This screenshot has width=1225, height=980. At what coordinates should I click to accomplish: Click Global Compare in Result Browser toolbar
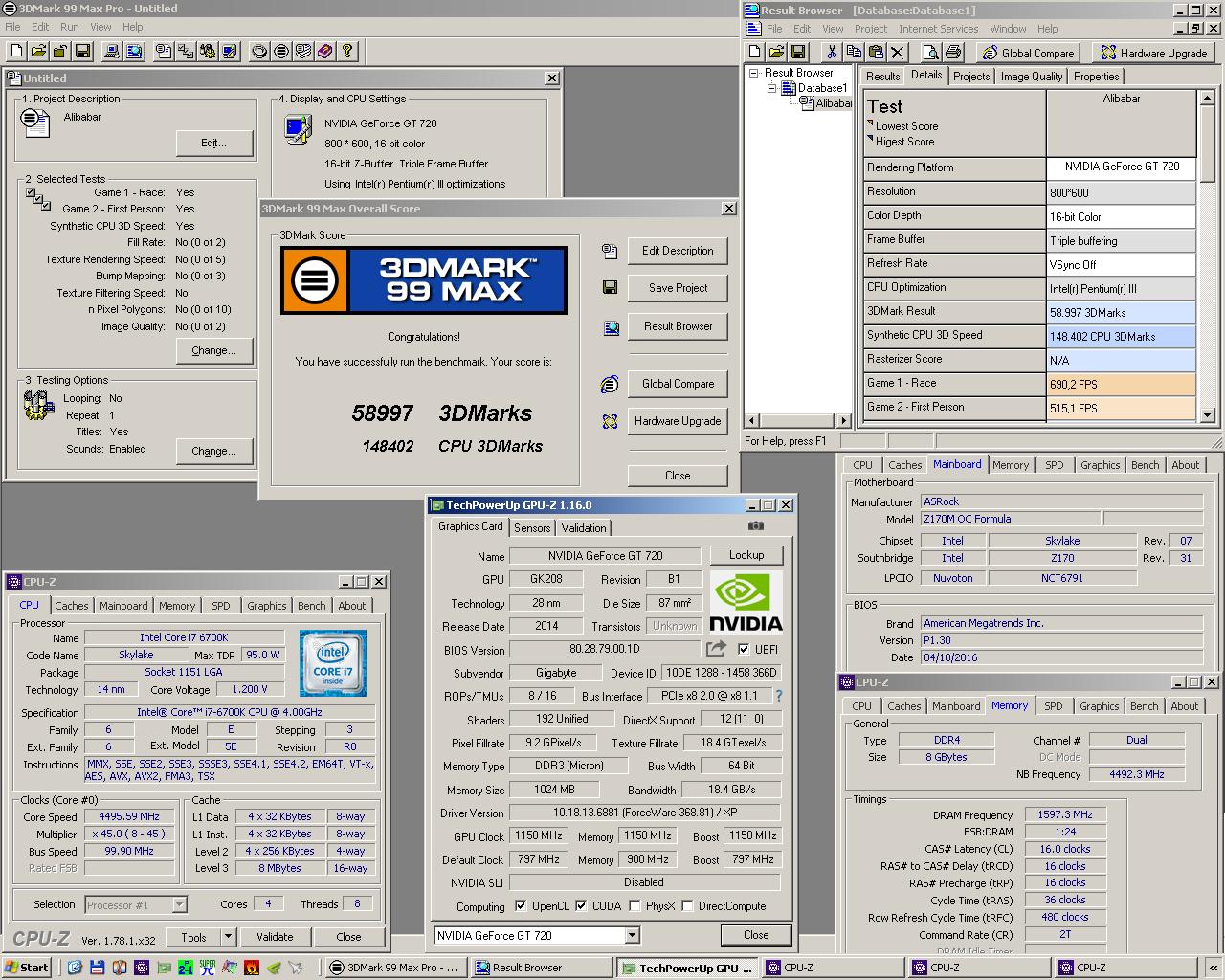pos(1027,53)
